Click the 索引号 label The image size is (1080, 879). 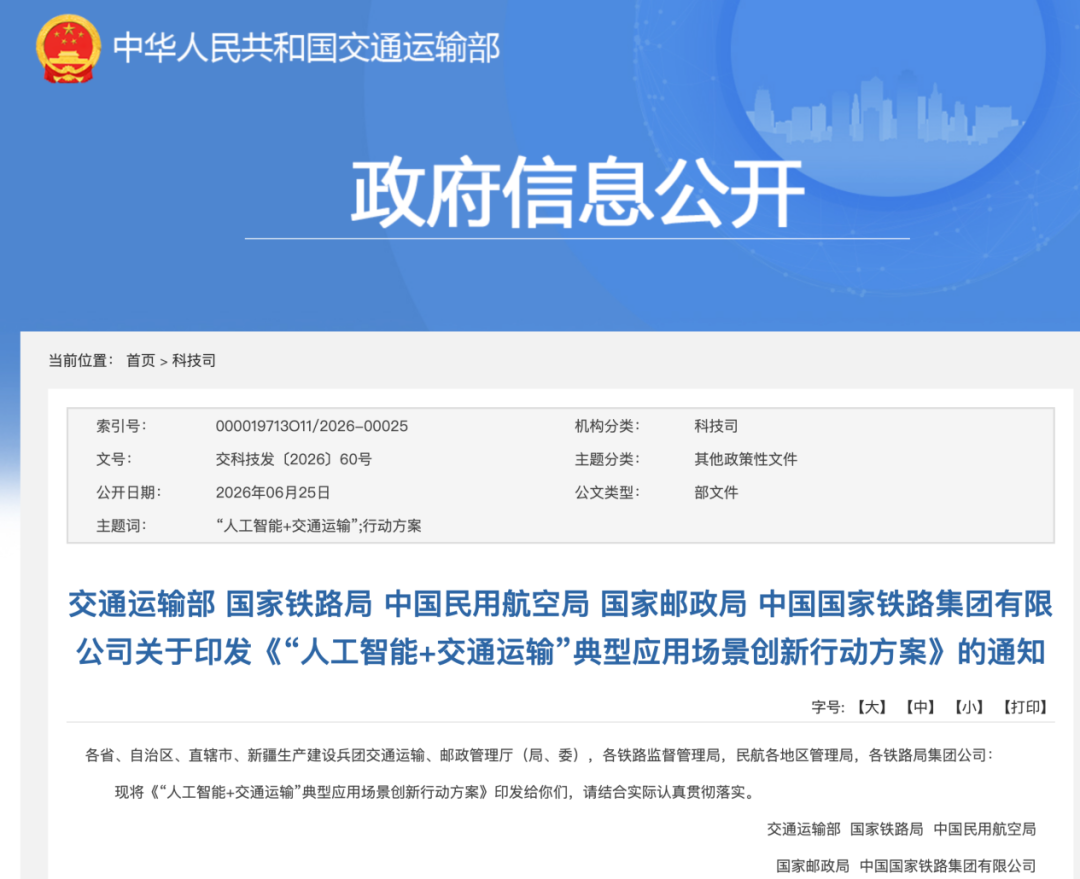pos(121,426)
